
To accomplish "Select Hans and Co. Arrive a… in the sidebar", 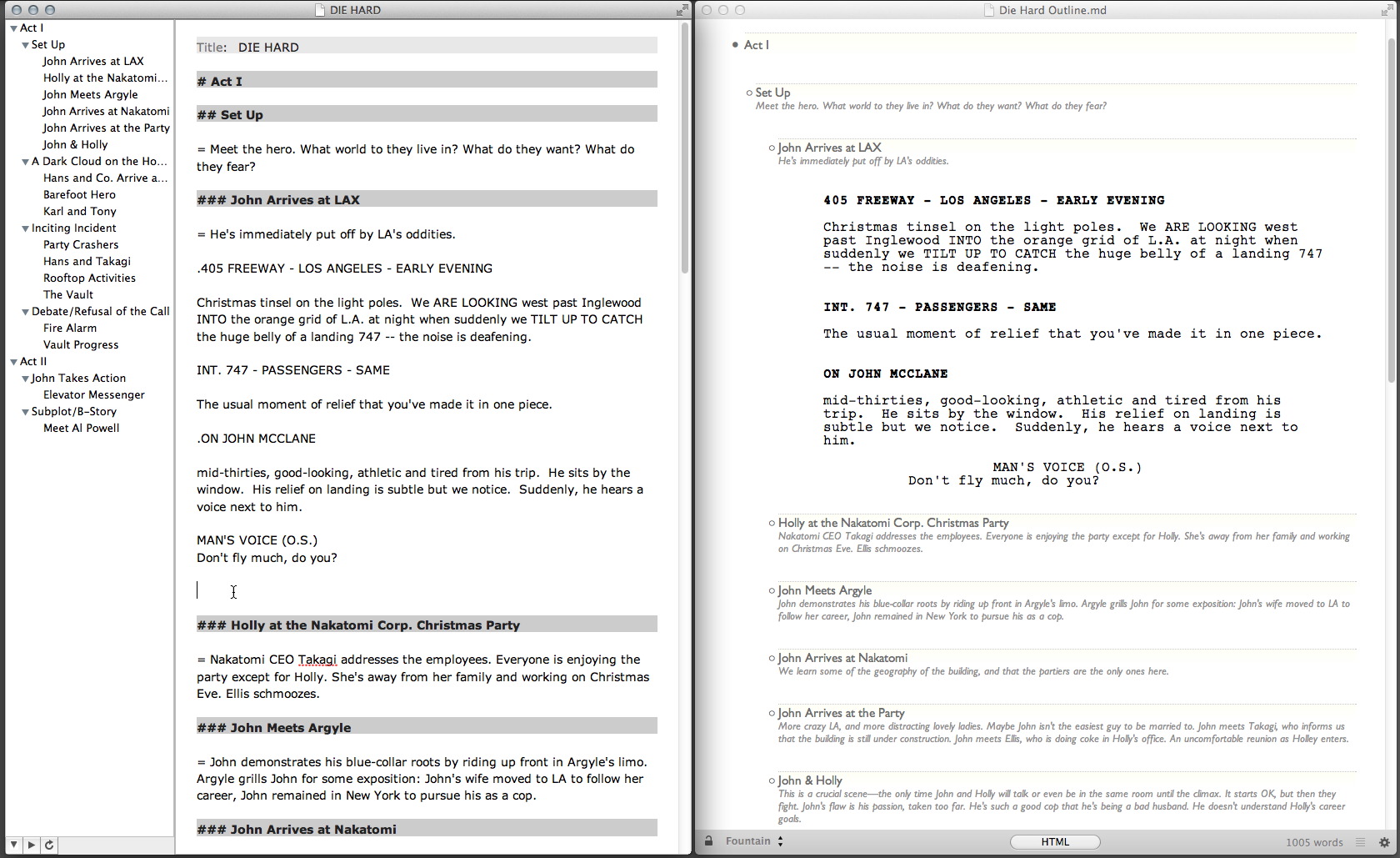I will pyautogui.click(x=105, y=178).
